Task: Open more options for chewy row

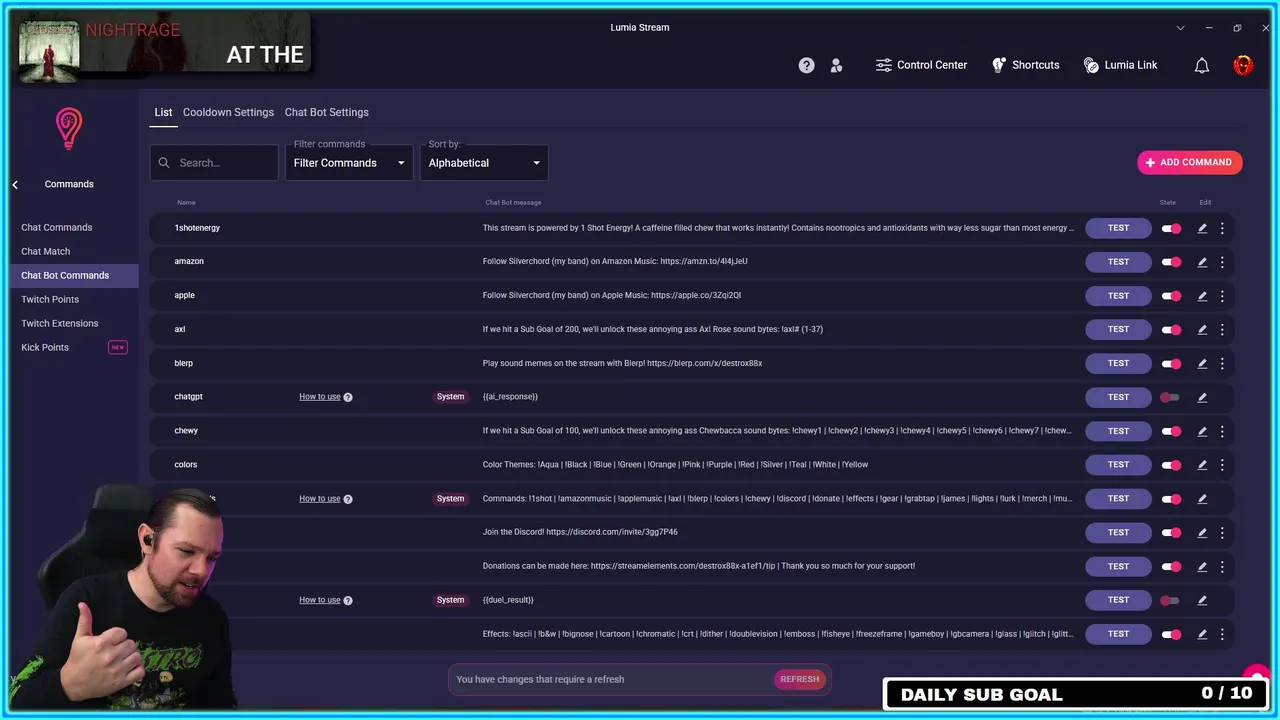Action: tap(1222, 431)
